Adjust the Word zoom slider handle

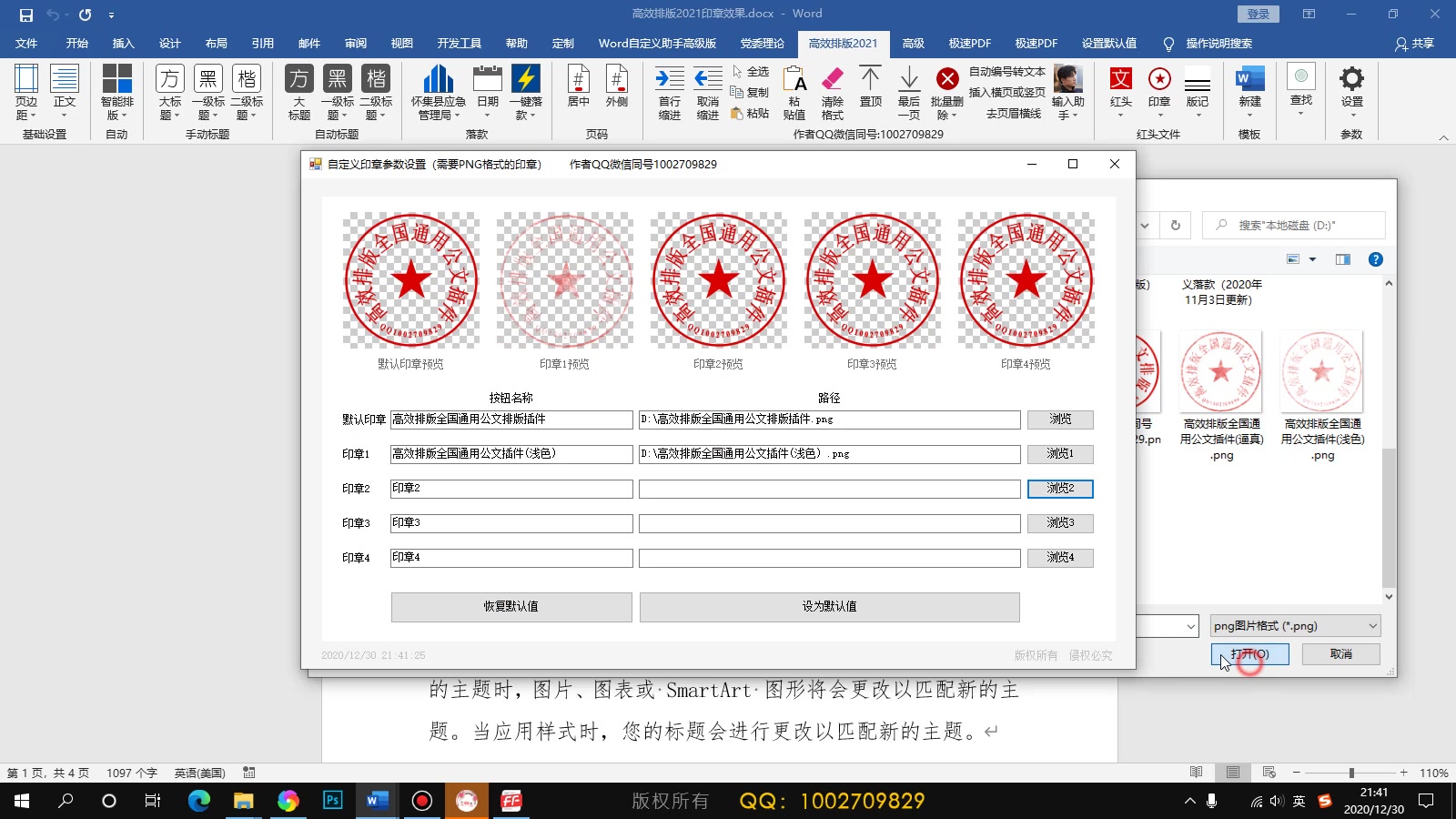pyautogui.click(x=1351, y=773)
